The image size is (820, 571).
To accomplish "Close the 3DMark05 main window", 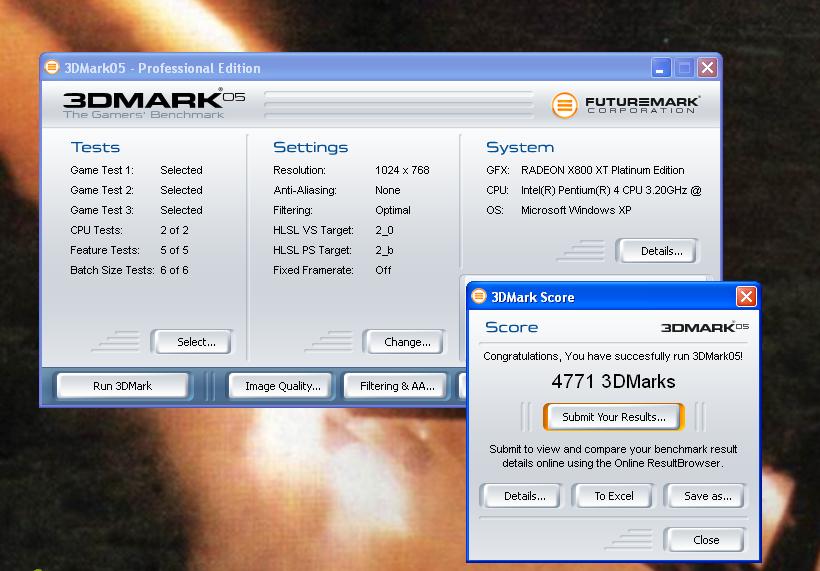I will [x=707, y=67].
